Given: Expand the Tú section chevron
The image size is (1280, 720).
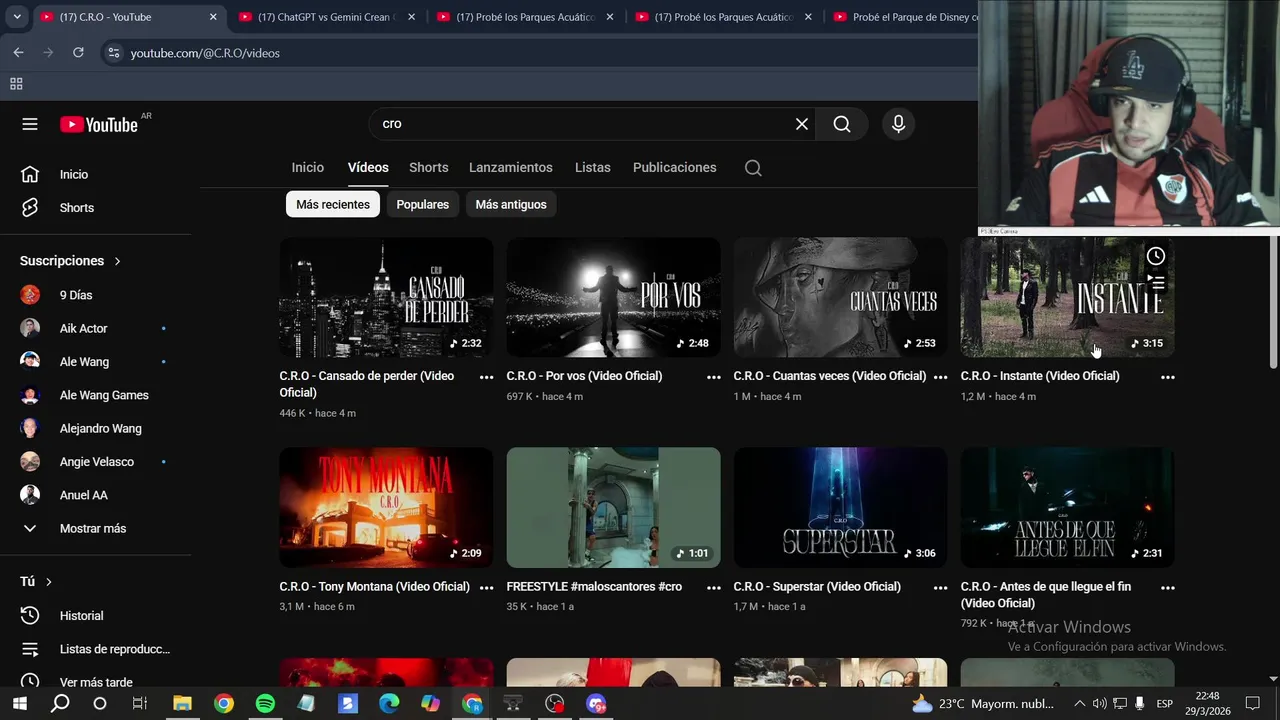Looking at the screenshot, I should [48, 582].
